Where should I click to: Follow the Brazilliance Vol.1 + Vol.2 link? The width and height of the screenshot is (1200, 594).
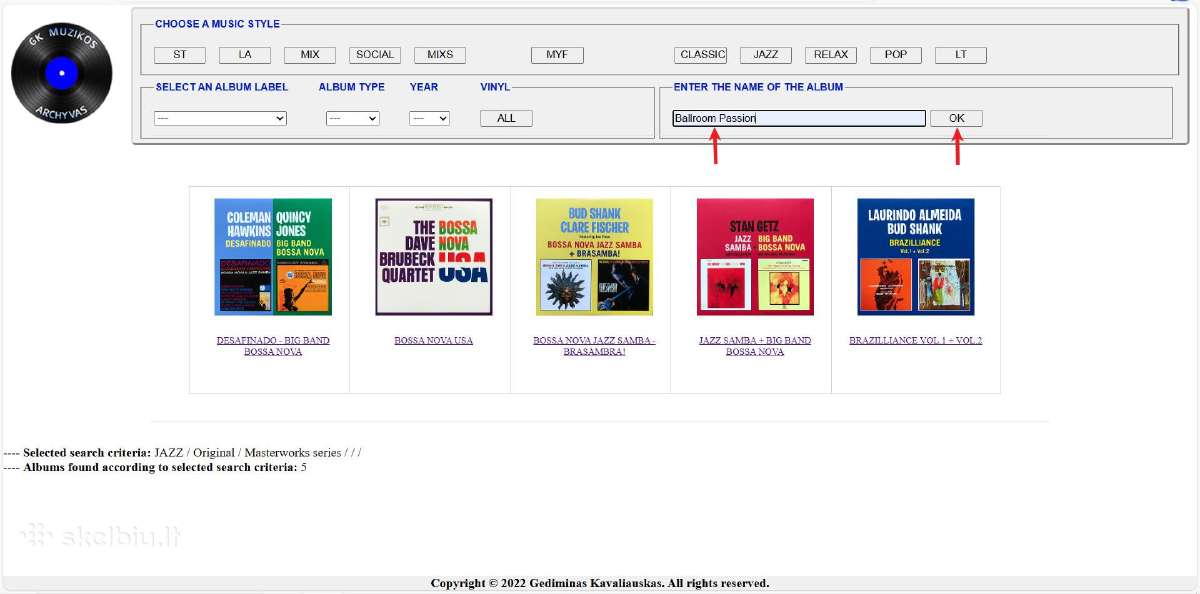(x=916, y=341)
